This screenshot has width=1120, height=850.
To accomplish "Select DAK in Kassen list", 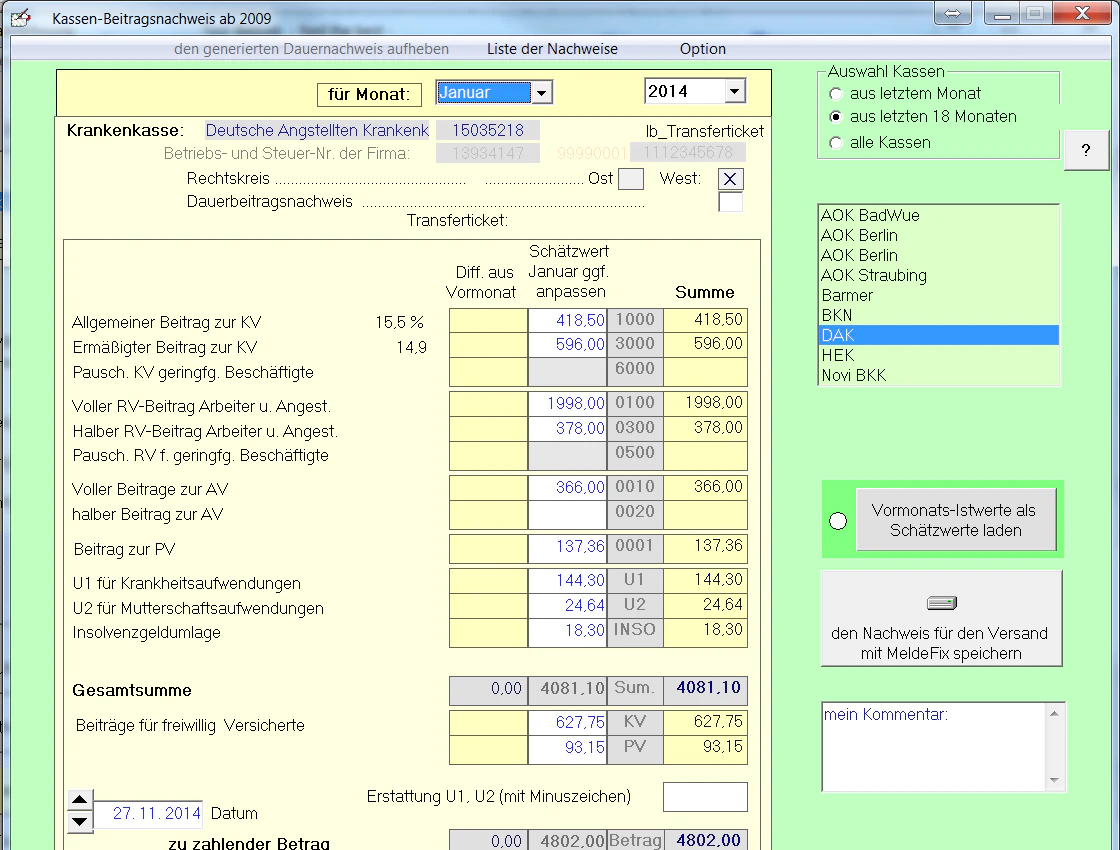I will (x=938, y=336).
